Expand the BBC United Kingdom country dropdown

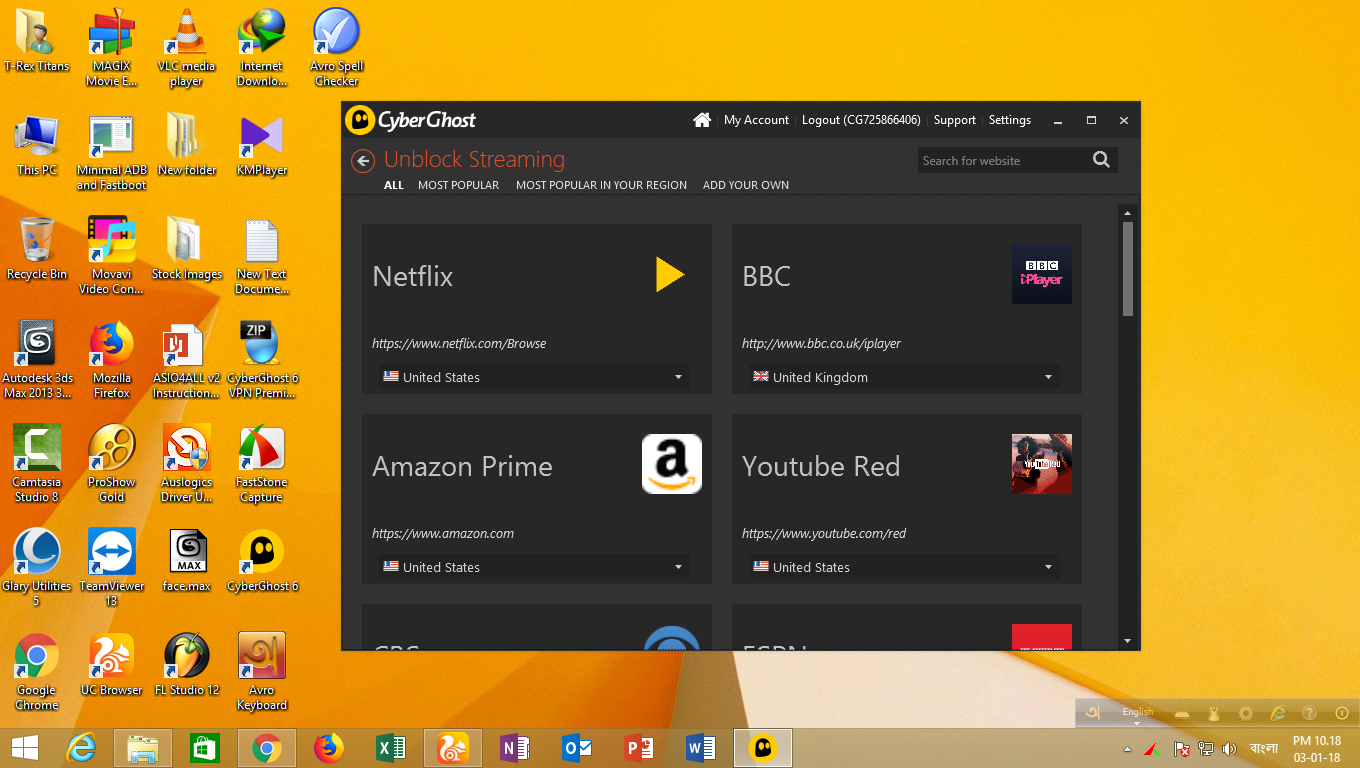904,377
